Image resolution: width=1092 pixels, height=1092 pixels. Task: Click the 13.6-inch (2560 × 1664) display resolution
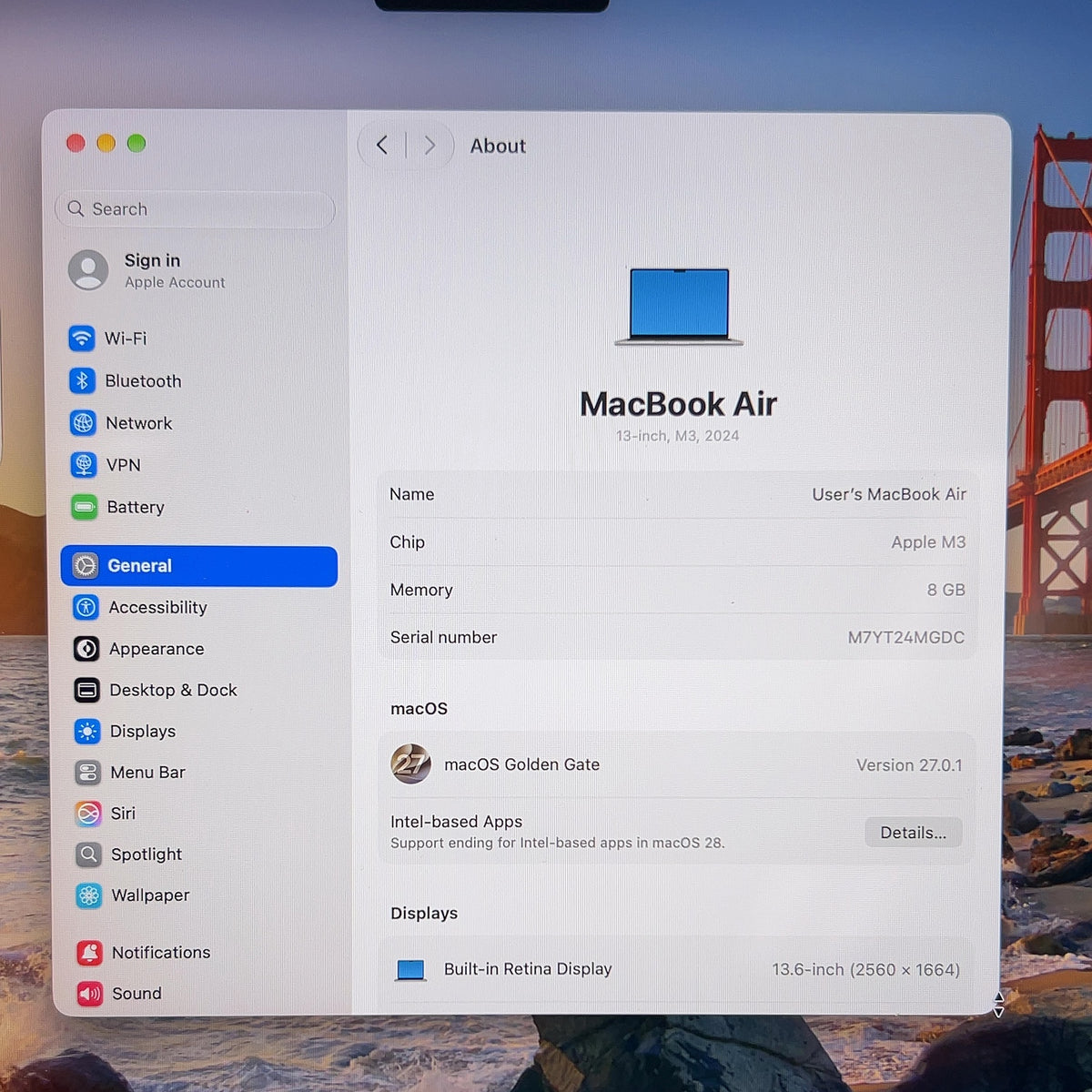coord(866,970)
